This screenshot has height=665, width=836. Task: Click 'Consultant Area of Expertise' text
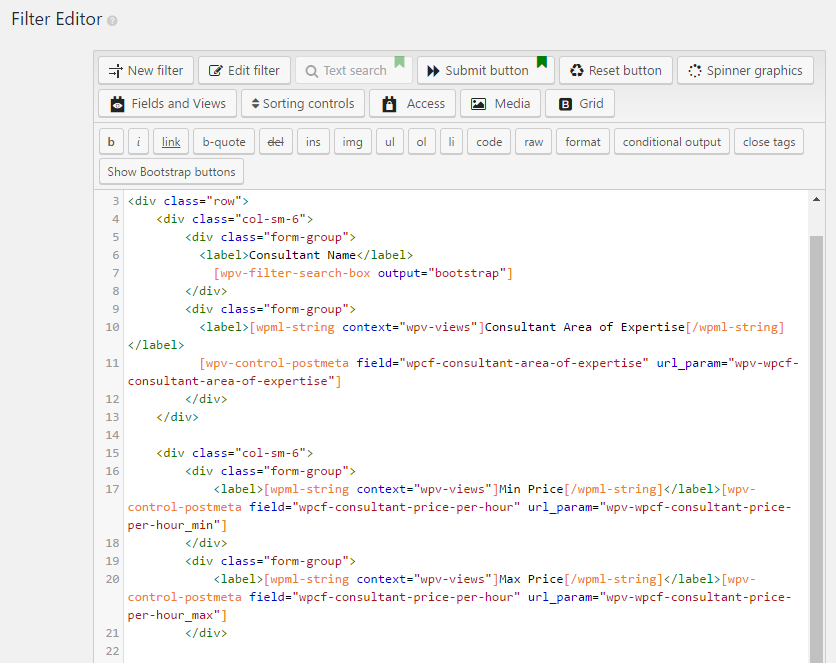pos(584,327)
